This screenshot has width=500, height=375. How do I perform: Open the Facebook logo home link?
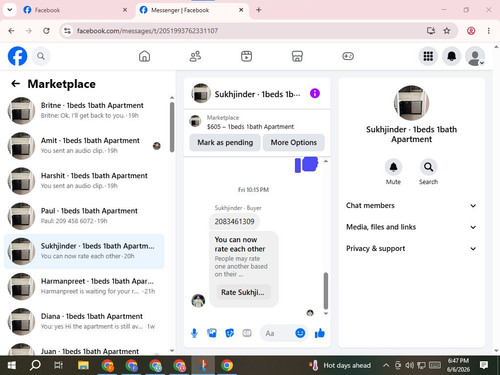[17, 56]
